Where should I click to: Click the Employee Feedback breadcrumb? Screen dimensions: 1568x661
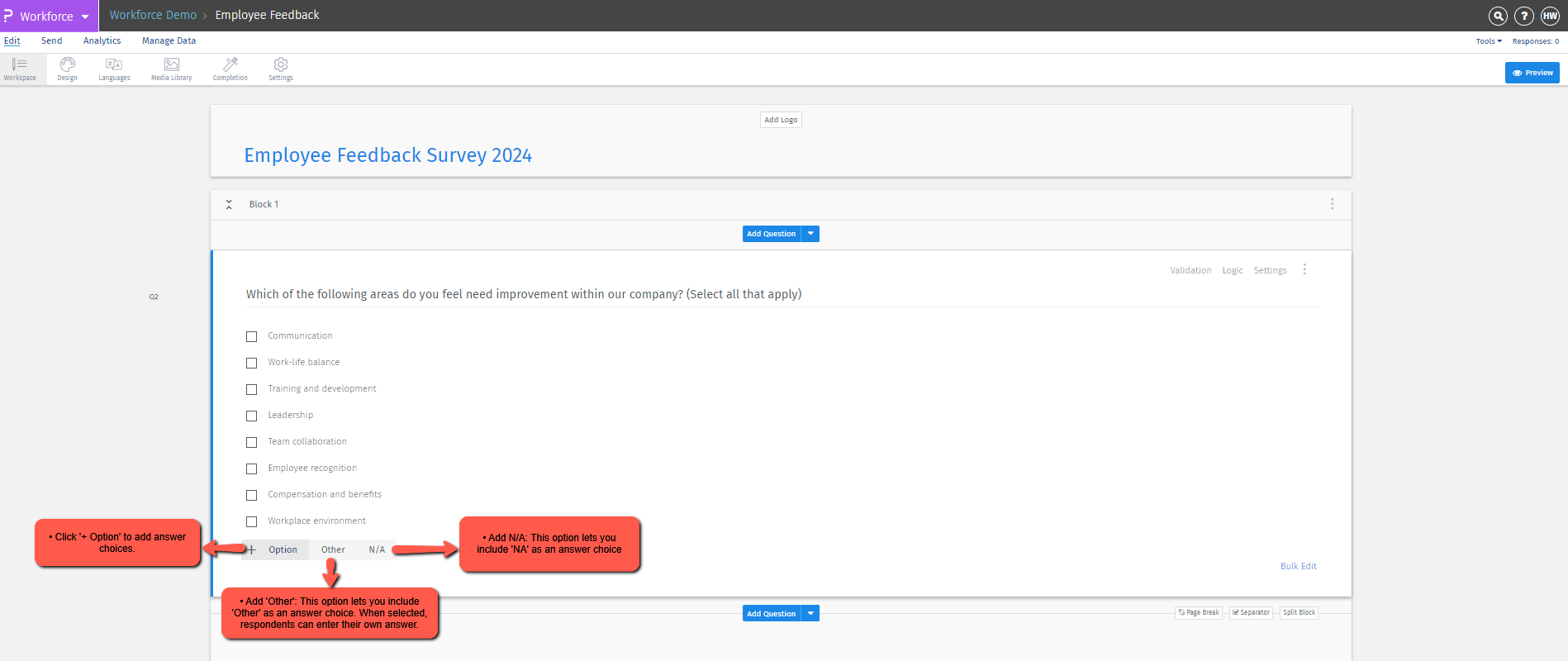[x=267, y=15]
